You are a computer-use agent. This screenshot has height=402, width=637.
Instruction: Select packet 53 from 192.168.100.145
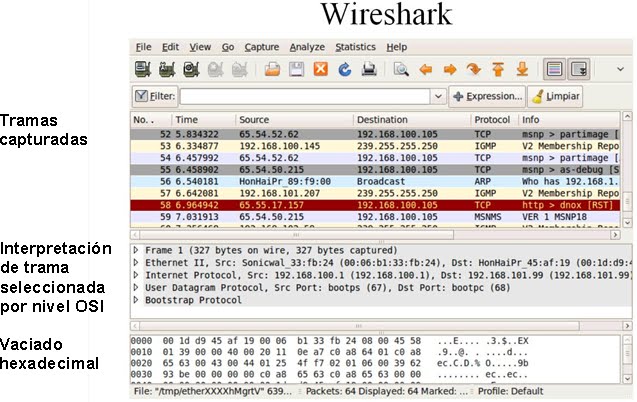pyautogui.click(x=375, y=146)
